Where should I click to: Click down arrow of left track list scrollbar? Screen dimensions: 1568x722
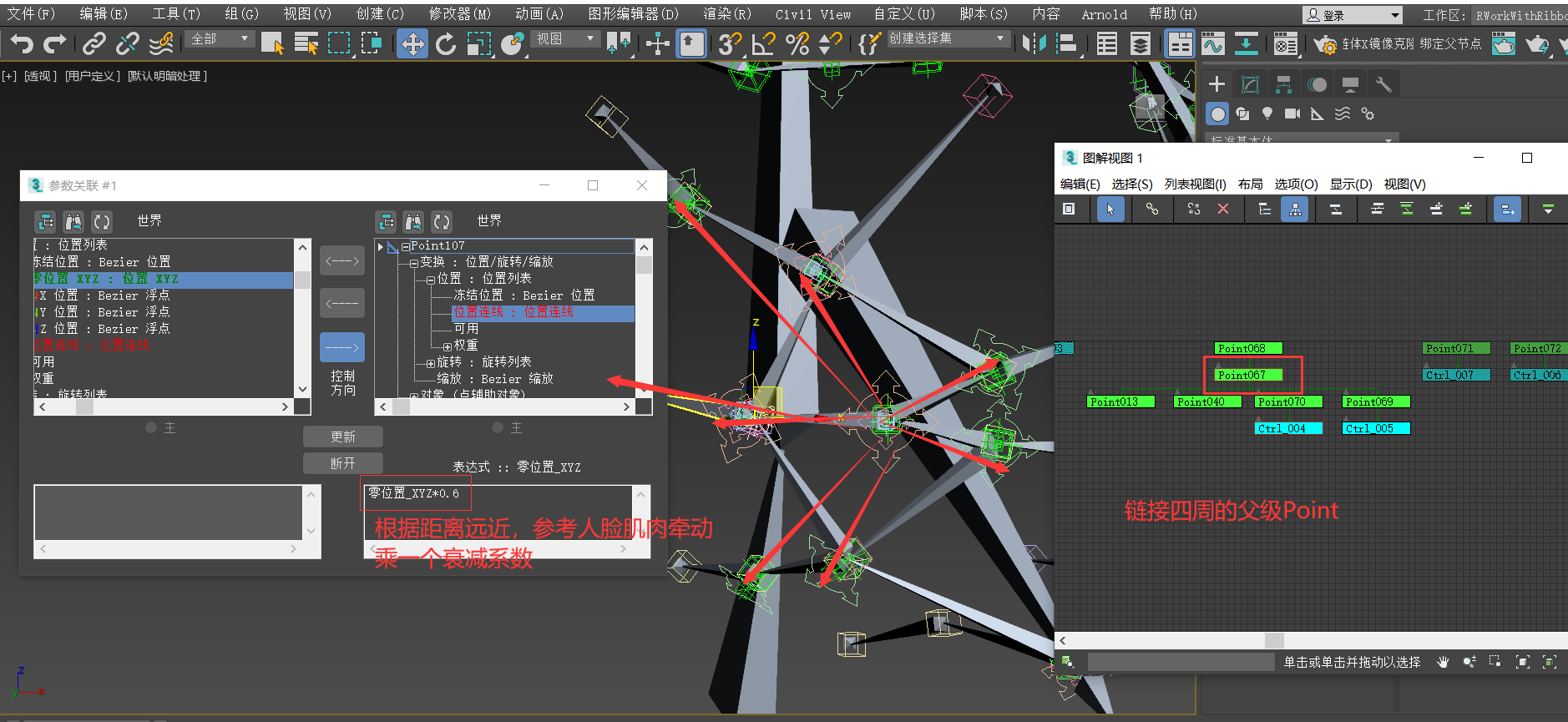(302, 389)
